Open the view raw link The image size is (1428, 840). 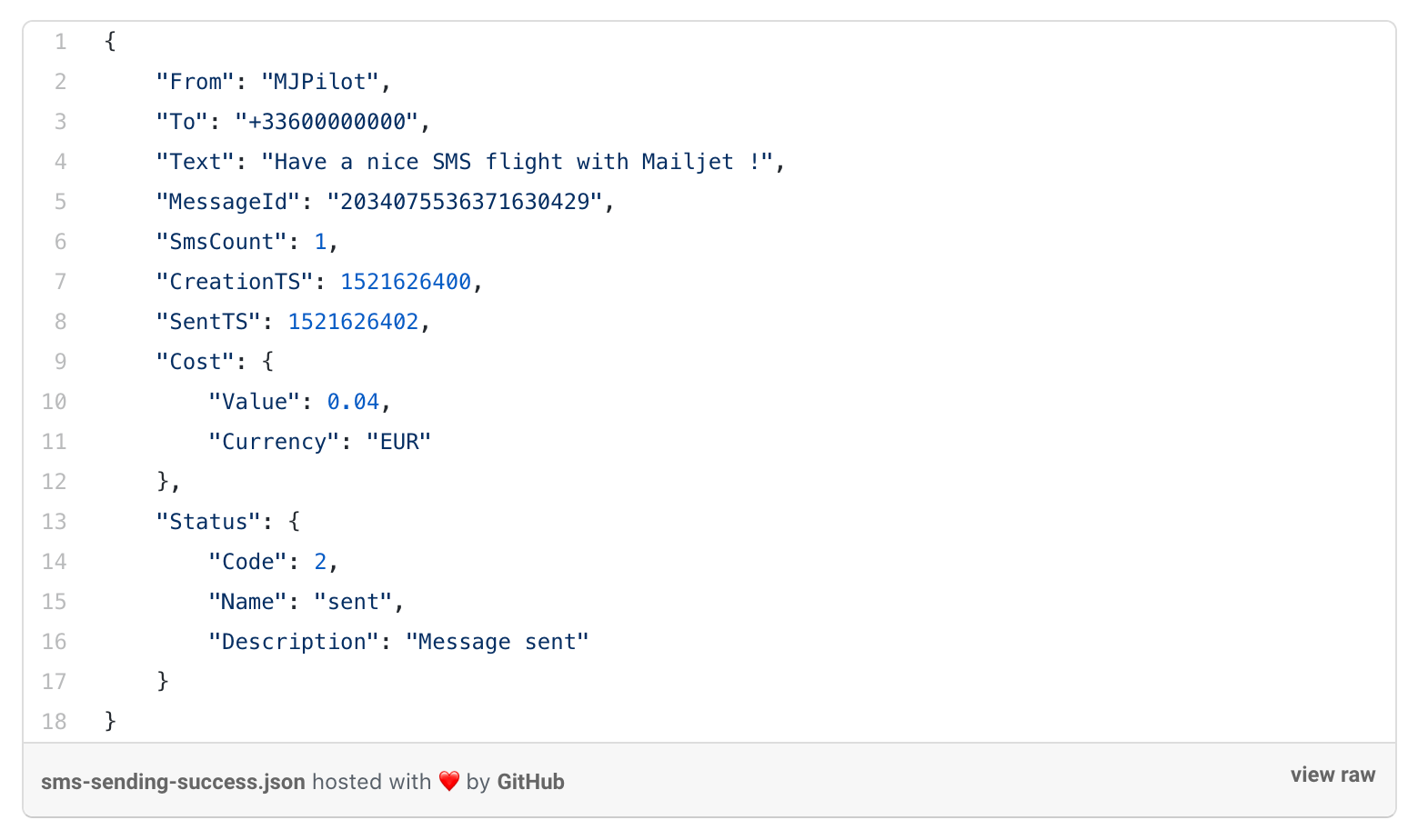(1332, 775)
